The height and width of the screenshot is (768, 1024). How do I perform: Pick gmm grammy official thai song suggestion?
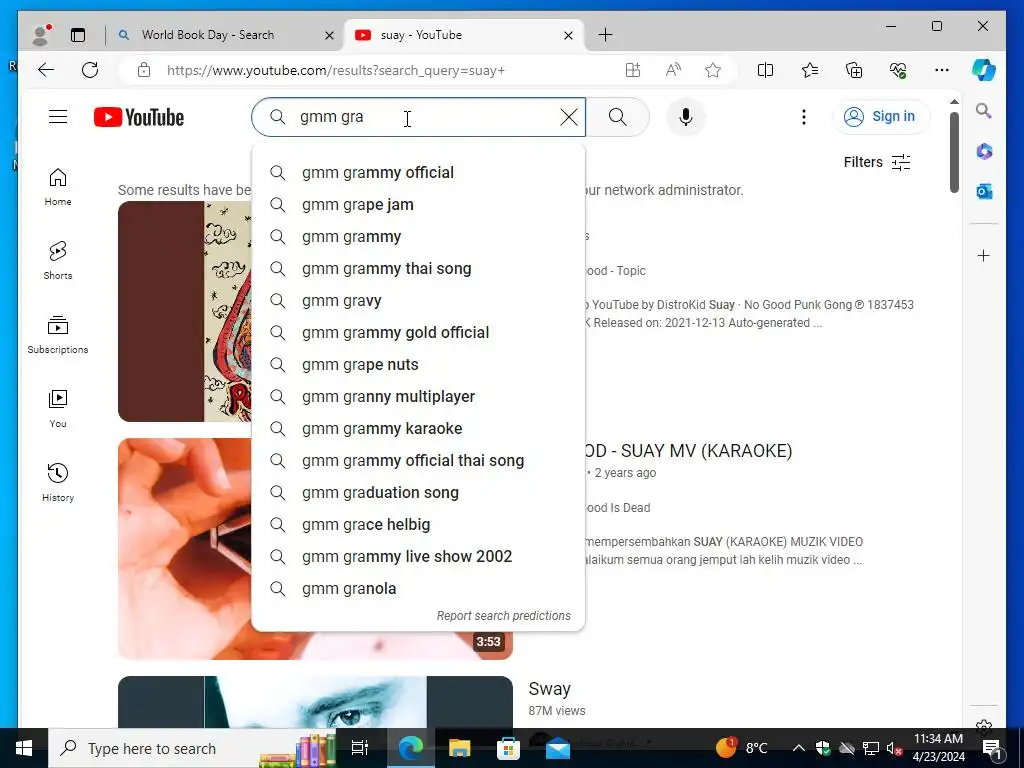[x=418, y=460]
